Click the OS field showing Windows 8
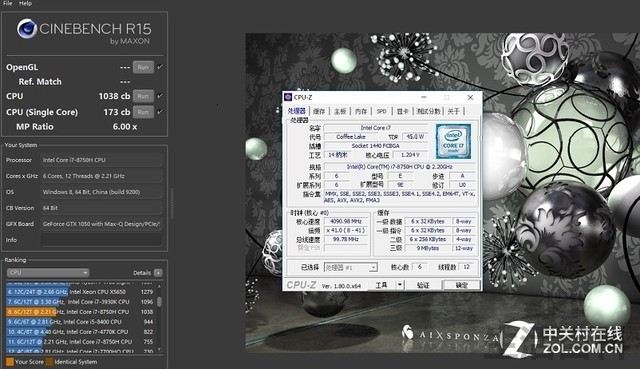 [x=101, y=192]
